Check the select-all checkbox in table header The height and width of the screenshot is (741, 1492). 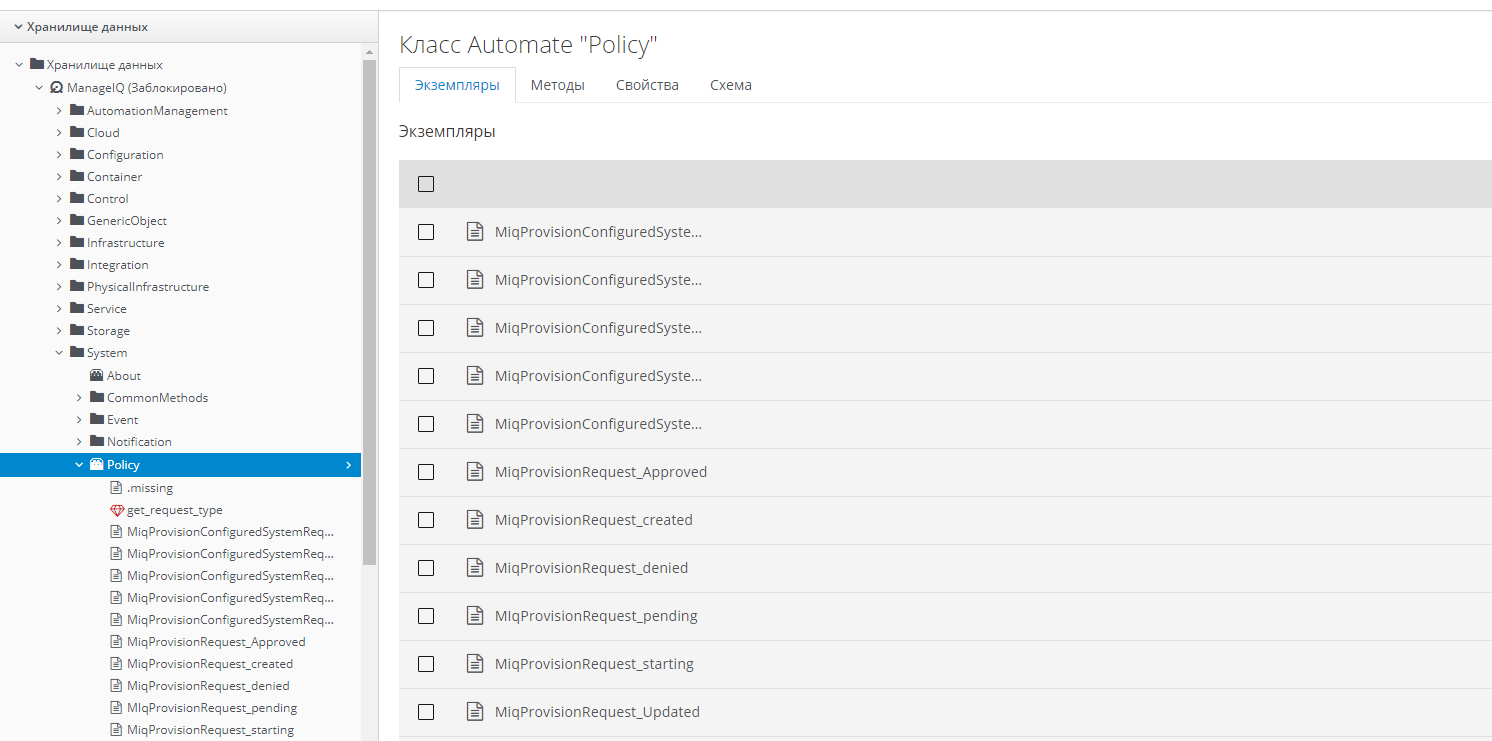tap(426, 184)
